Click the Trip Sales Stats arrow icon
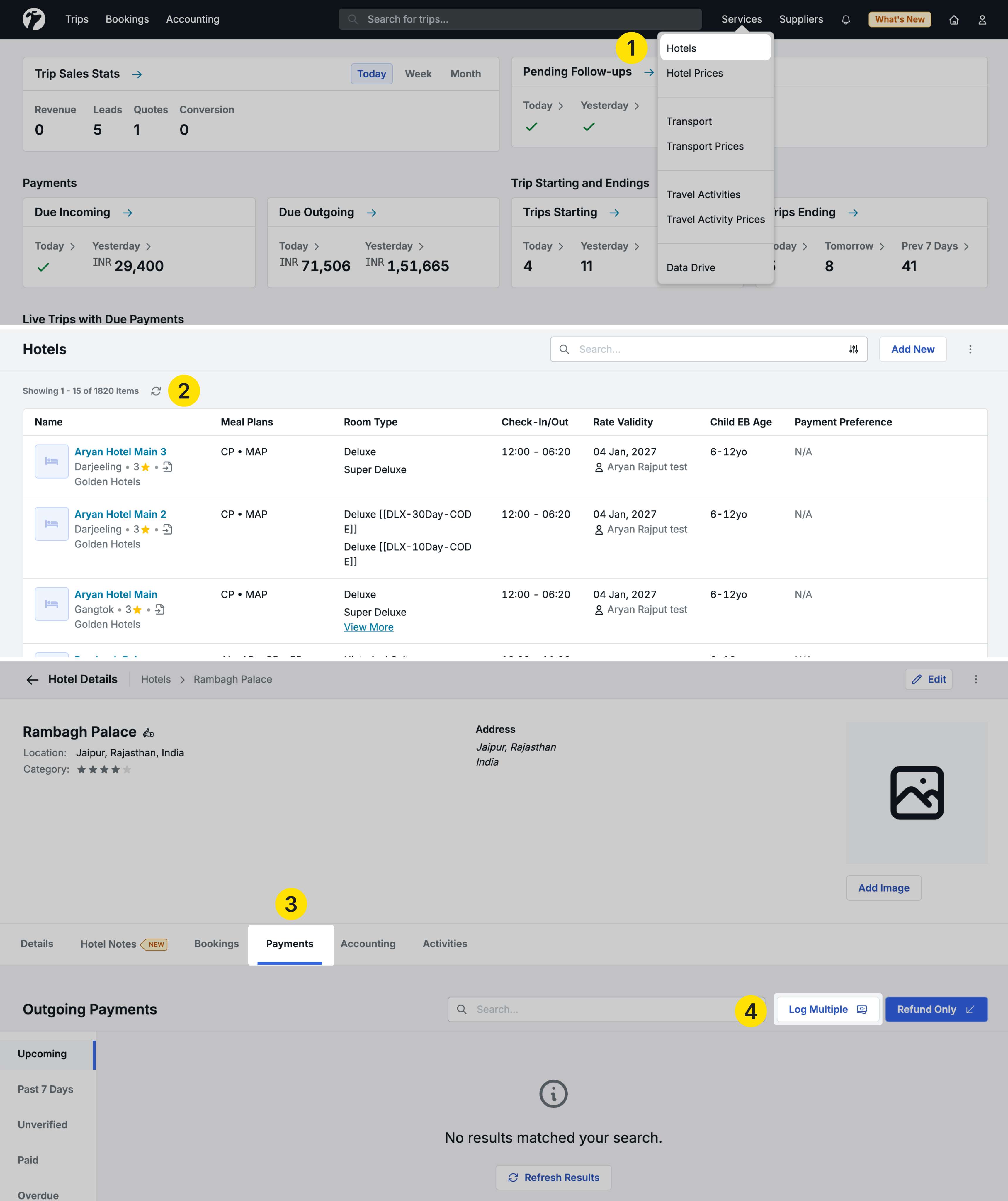Screen dimensions: 1008x1201 click(x=137, y=74)
